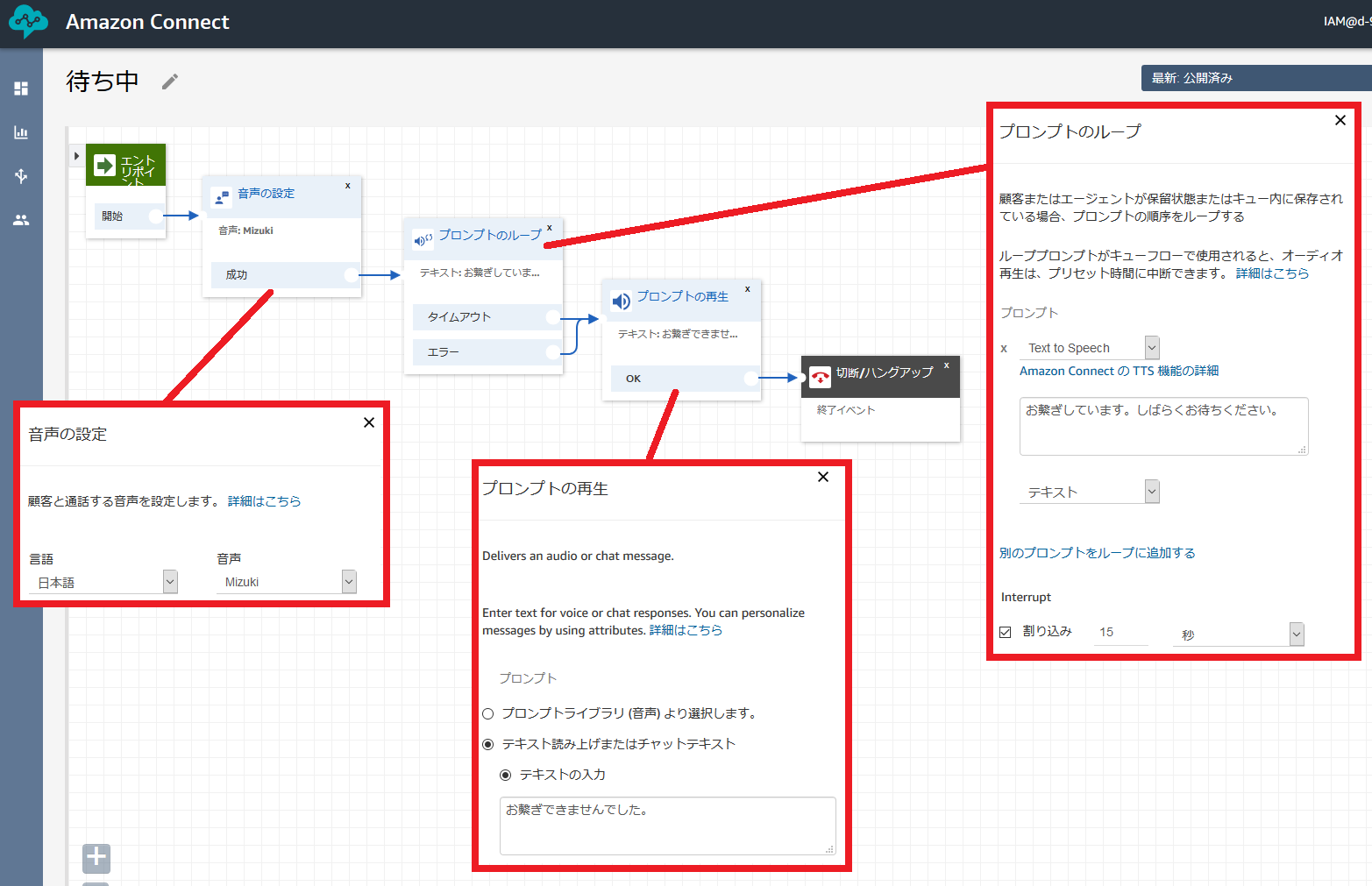Click the 開始 output connector

[156, 216]
